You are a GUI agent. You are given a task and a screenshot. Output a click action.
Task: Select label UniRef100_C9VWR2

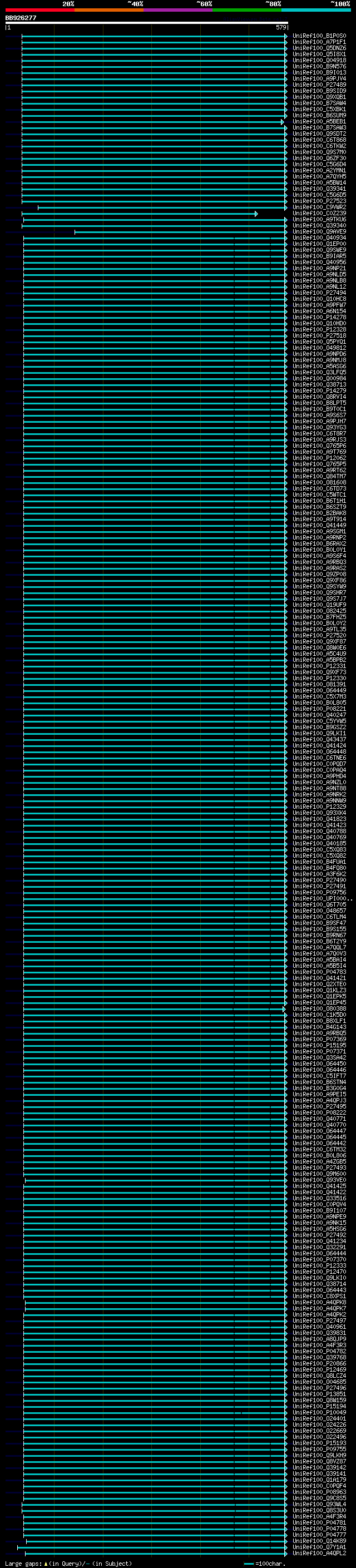point(319,207)
